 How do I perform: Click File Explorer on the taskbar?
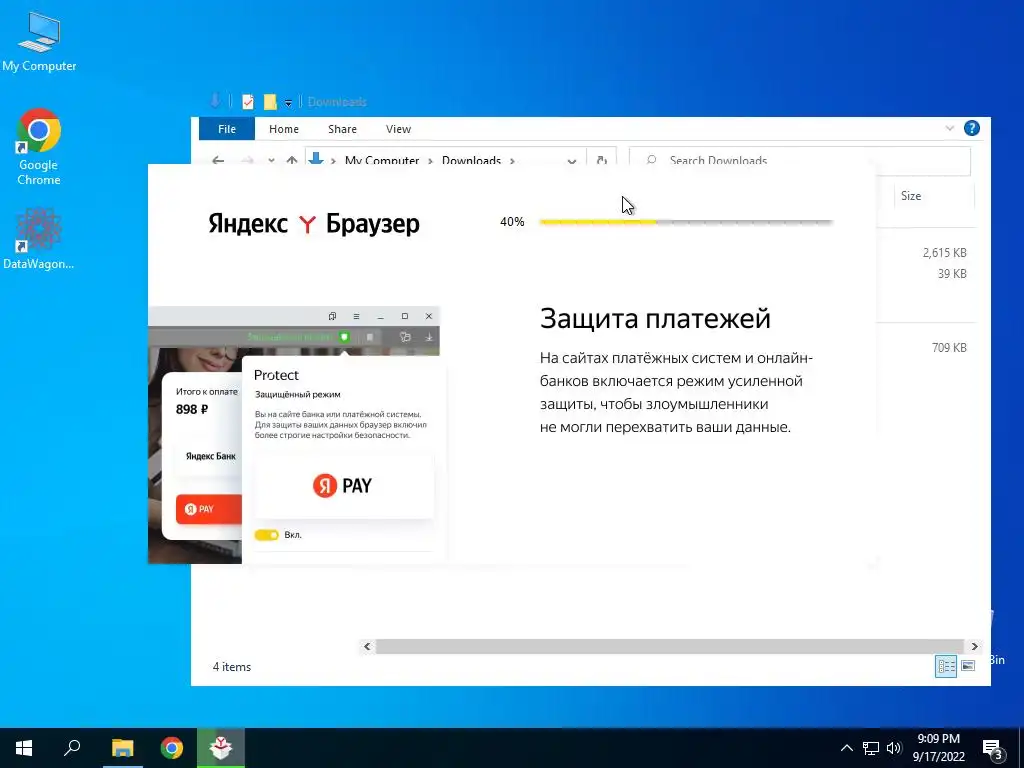[x=122, y=748]
